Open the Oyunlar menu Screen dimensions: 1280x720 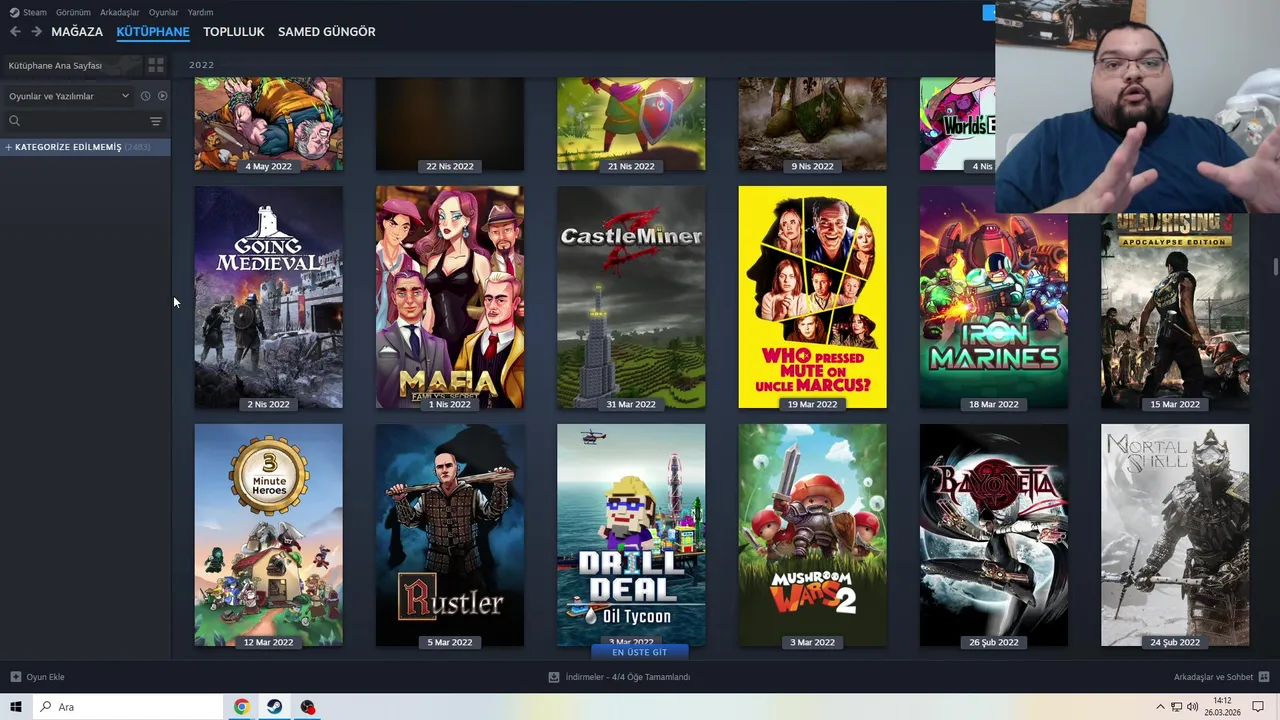[x=164, y=12]
